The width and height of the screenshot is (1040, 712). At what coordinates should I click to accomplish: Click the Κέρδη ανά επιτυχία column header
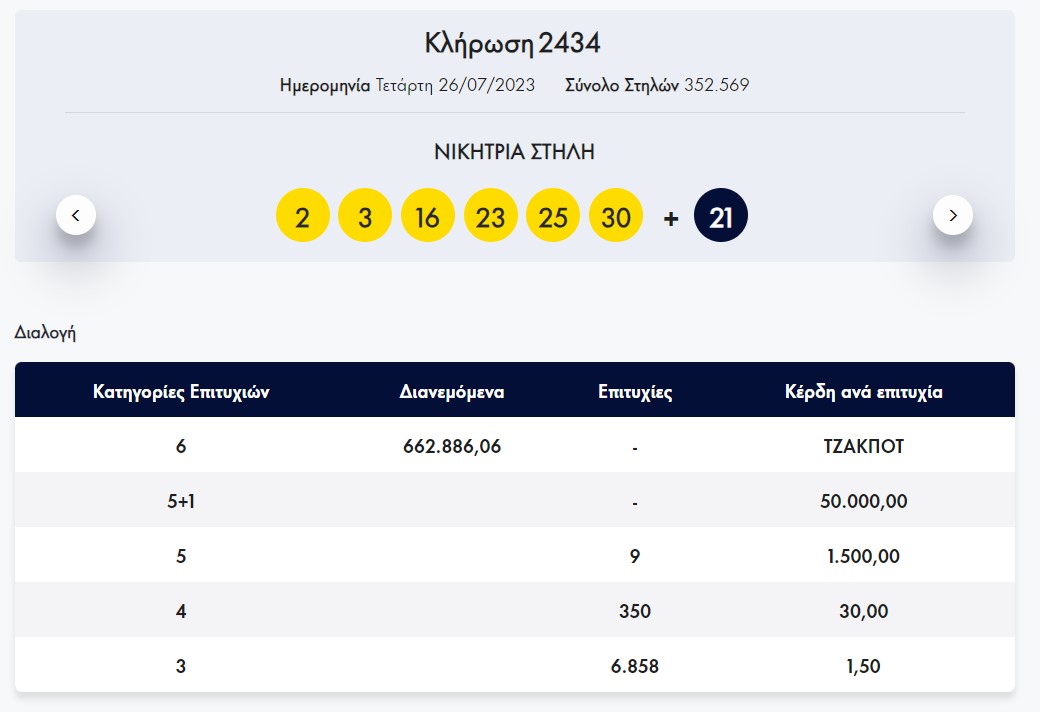click(864, 392)
